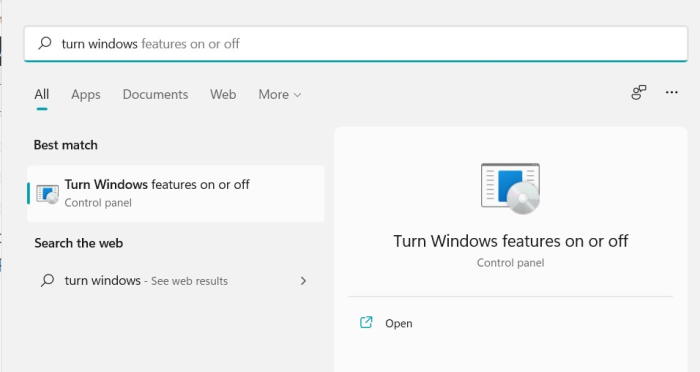Click the Turn Windows features title in preview pane
Image resolution: width=700 pixels, height=372 pixels.
click(510, 241)
